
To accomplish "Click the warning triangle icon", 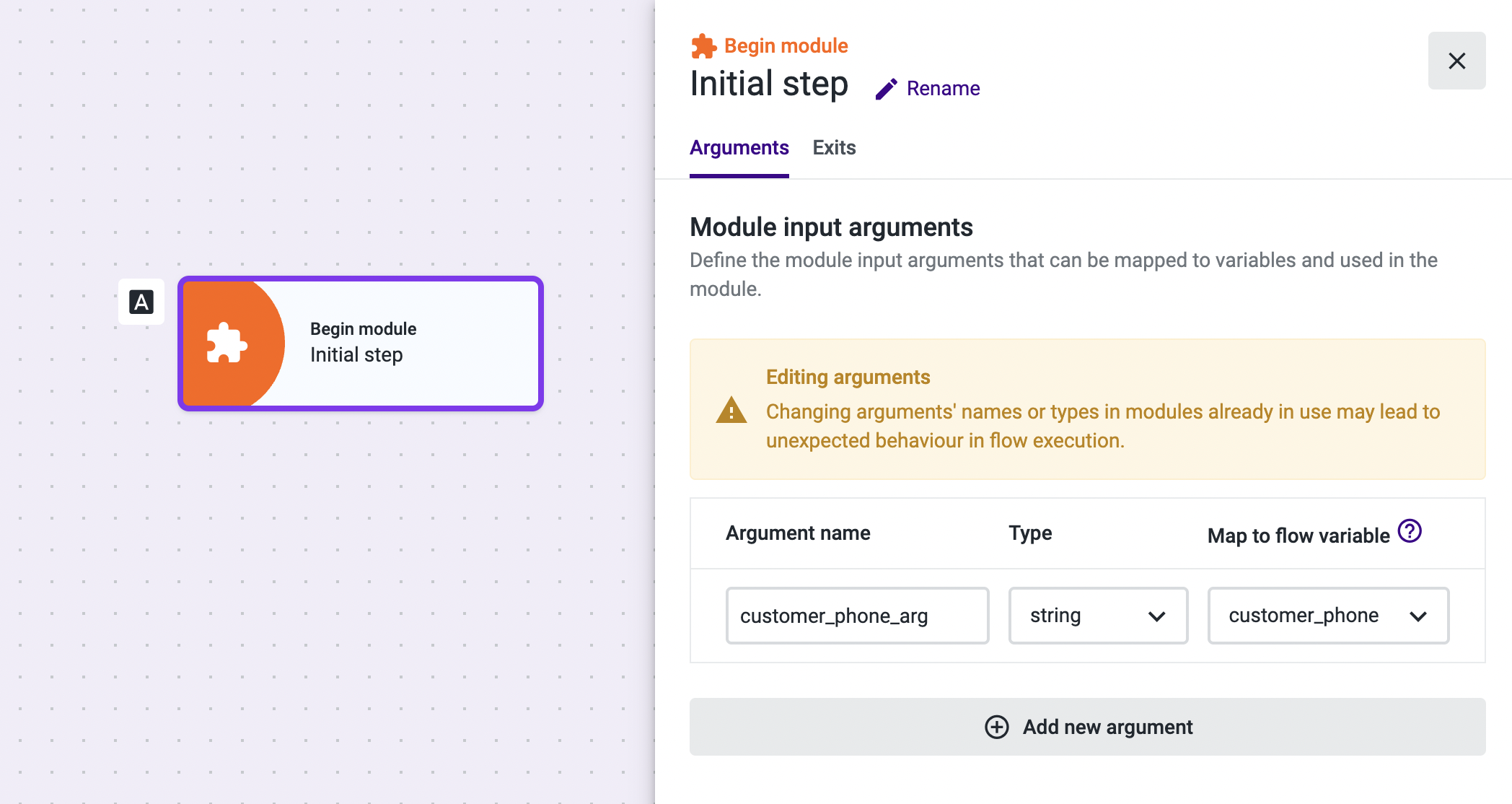I will tap(731, 411).
